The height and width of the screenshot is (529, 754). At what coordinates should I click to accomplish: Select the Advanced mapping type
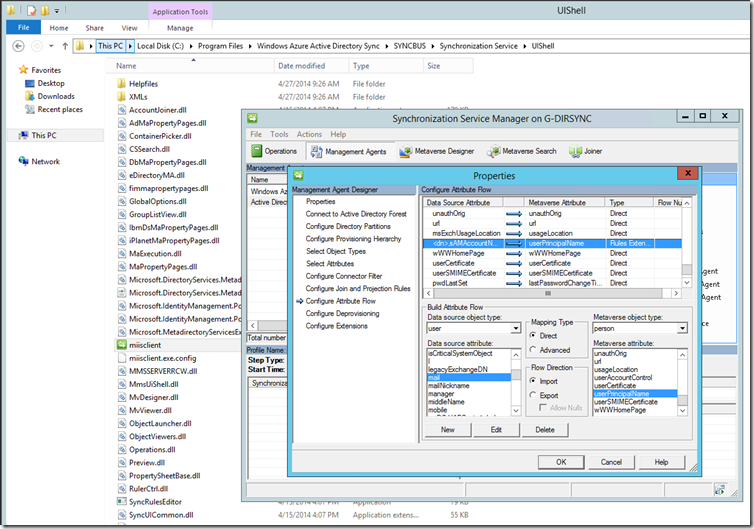533,350
